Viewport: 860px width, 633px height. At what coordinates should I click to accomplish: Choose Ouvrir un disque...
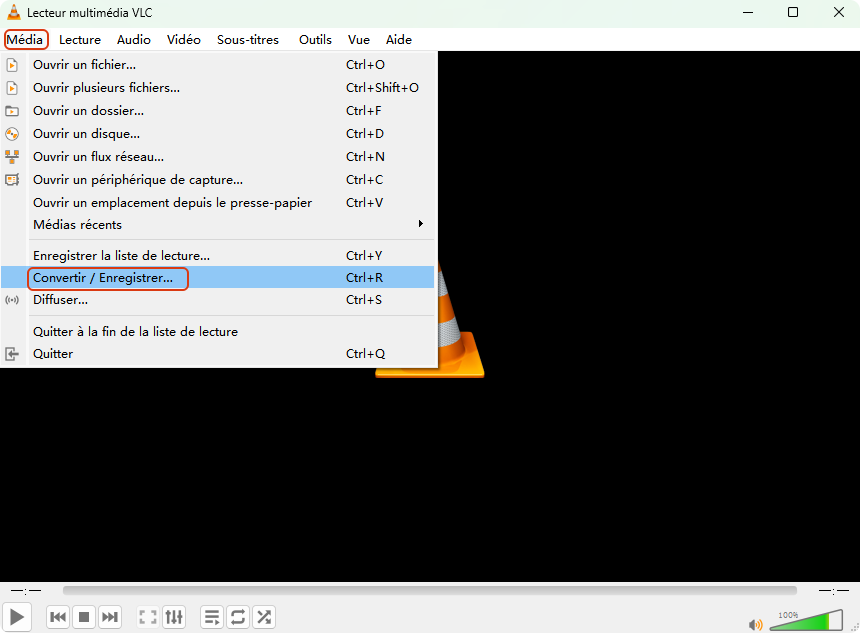click(x=217, y=134)
